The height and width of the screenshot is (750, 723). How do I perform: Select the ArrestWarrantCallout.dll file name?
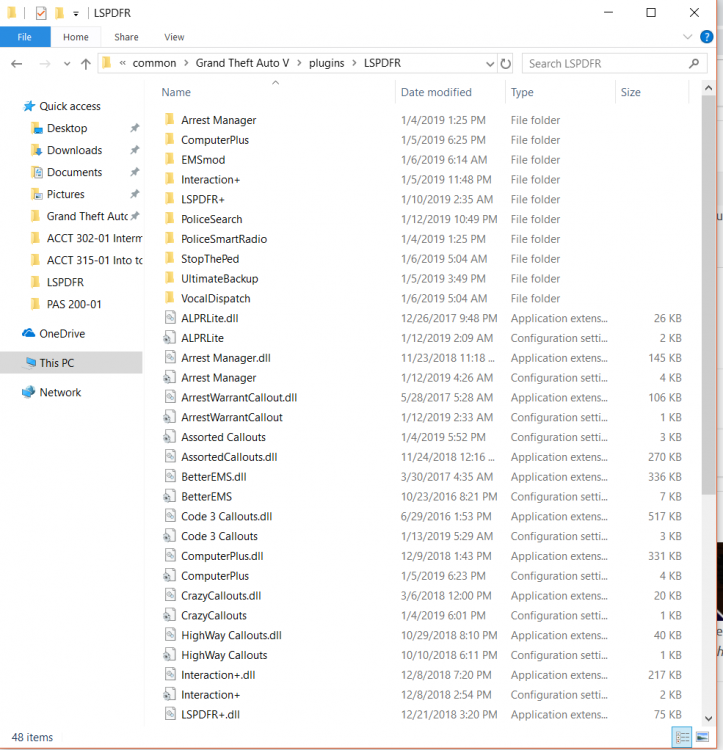[x=239, y=397]
